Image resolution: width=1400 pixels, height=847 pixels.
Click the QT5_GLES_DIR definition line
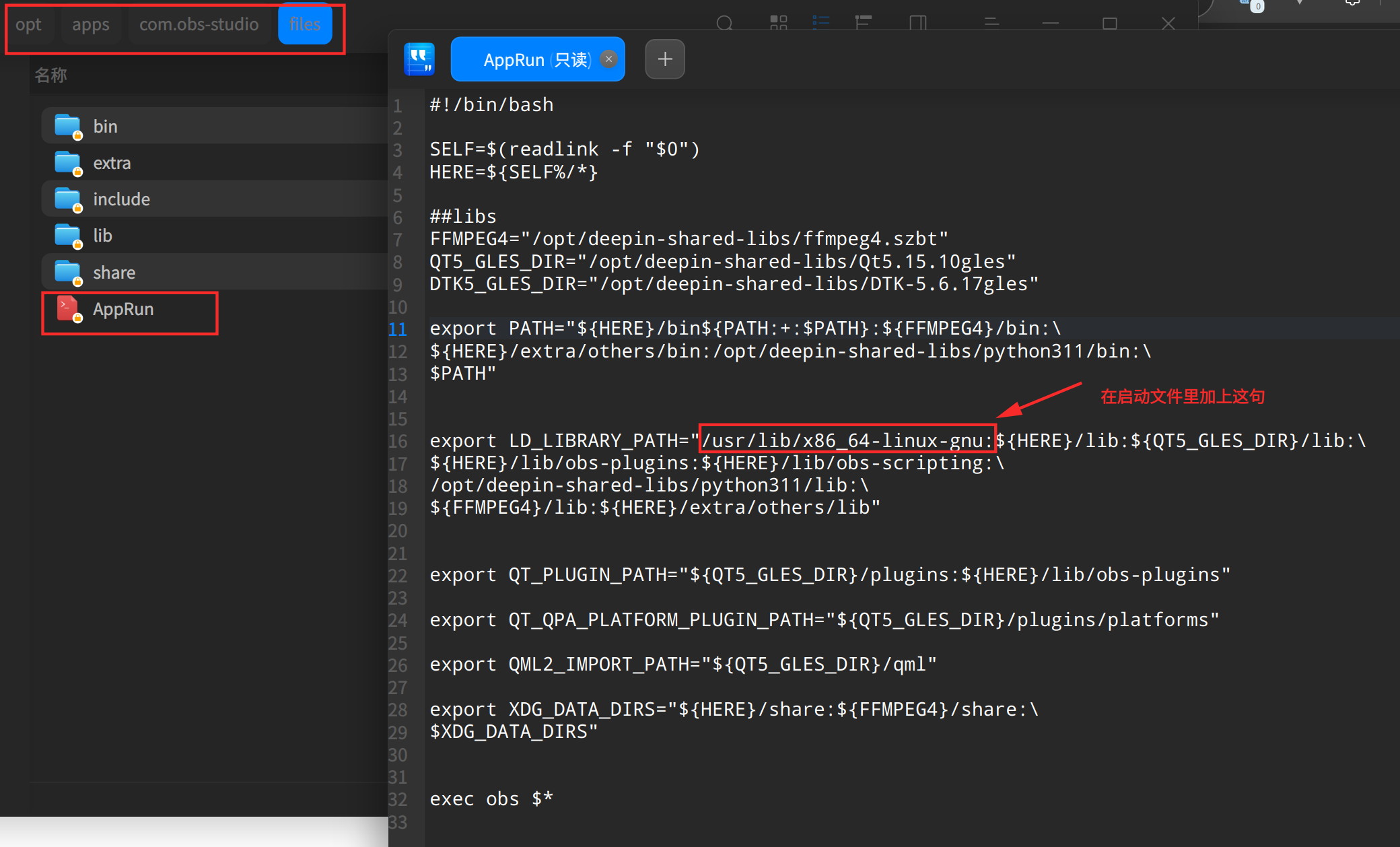point(722,262)
